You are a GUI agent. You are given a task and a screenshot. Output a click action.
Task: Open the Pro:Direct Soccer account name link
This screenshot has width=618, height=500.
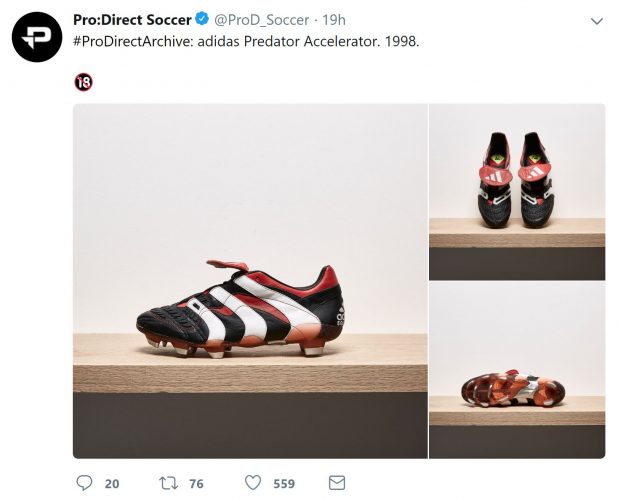click(x=132, y=20)
